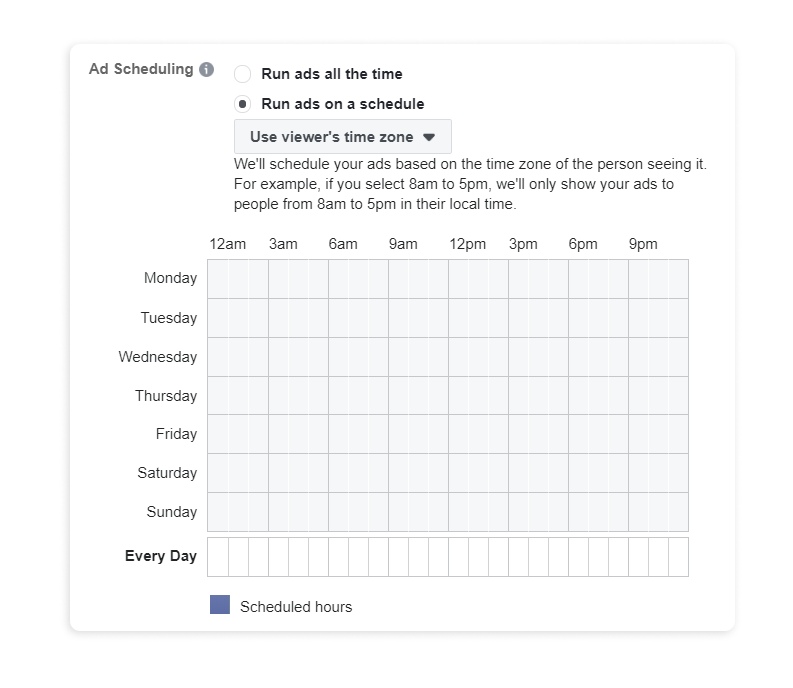Click the Ad Scheduling info icon
The width and height of the screenshot is (793, 688).
pyautogui.click(x=206, y=69)
